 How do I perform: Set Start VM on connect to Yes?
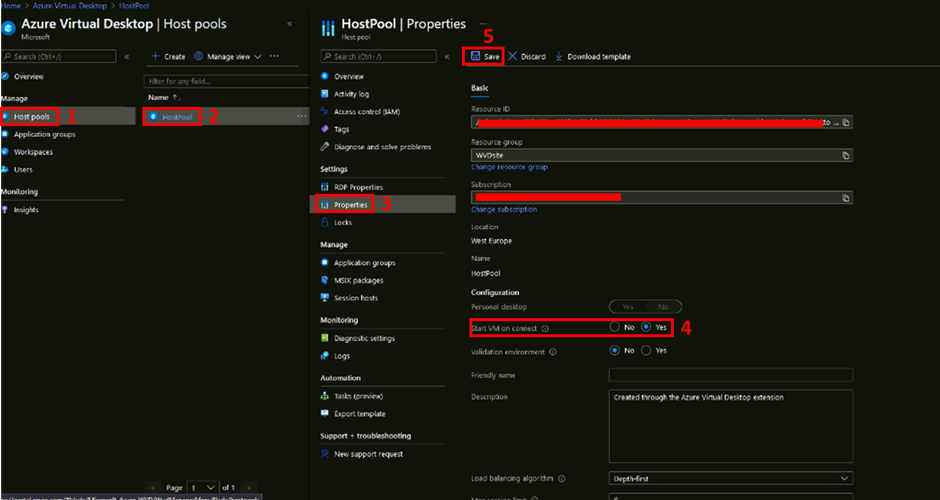tap(646, 327)
